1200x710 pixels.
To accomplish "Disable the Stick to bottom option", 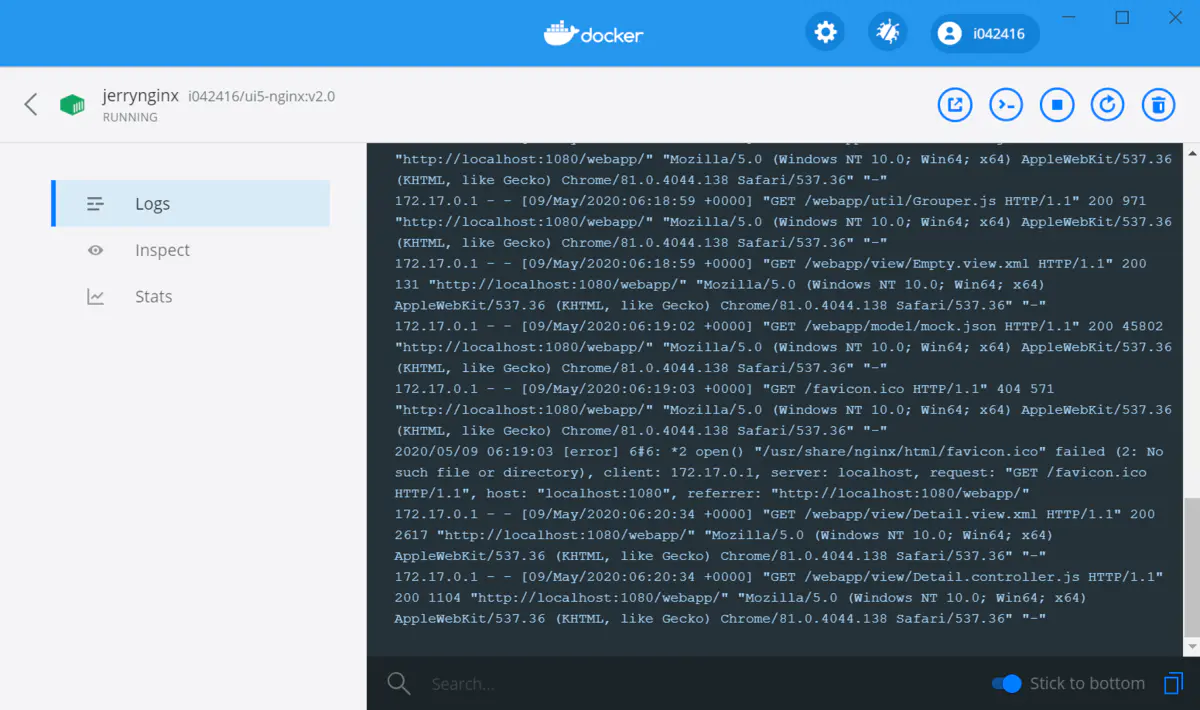I will [1005, 683].
